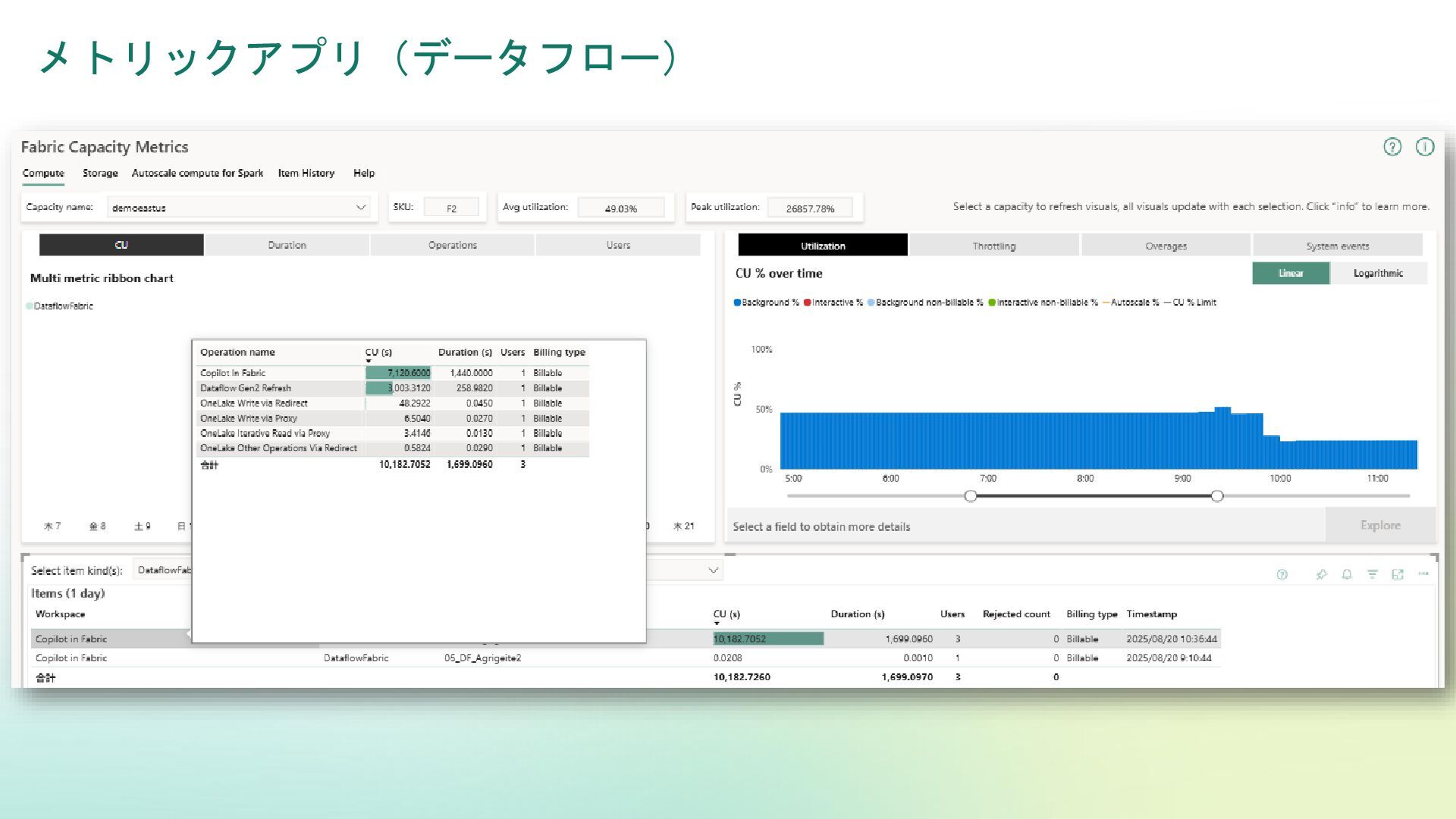Click the SKU value field F2

coord(451,209)
